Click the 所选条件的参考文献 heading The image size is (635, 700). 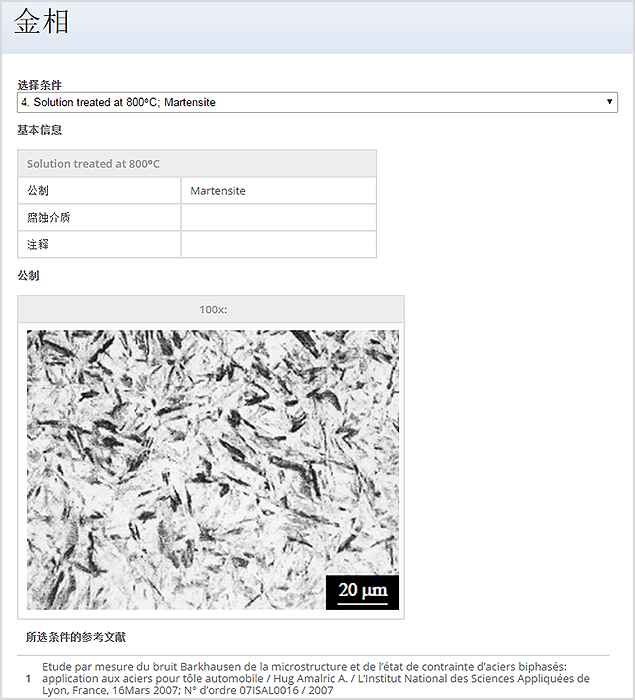(x=76, y=636)
